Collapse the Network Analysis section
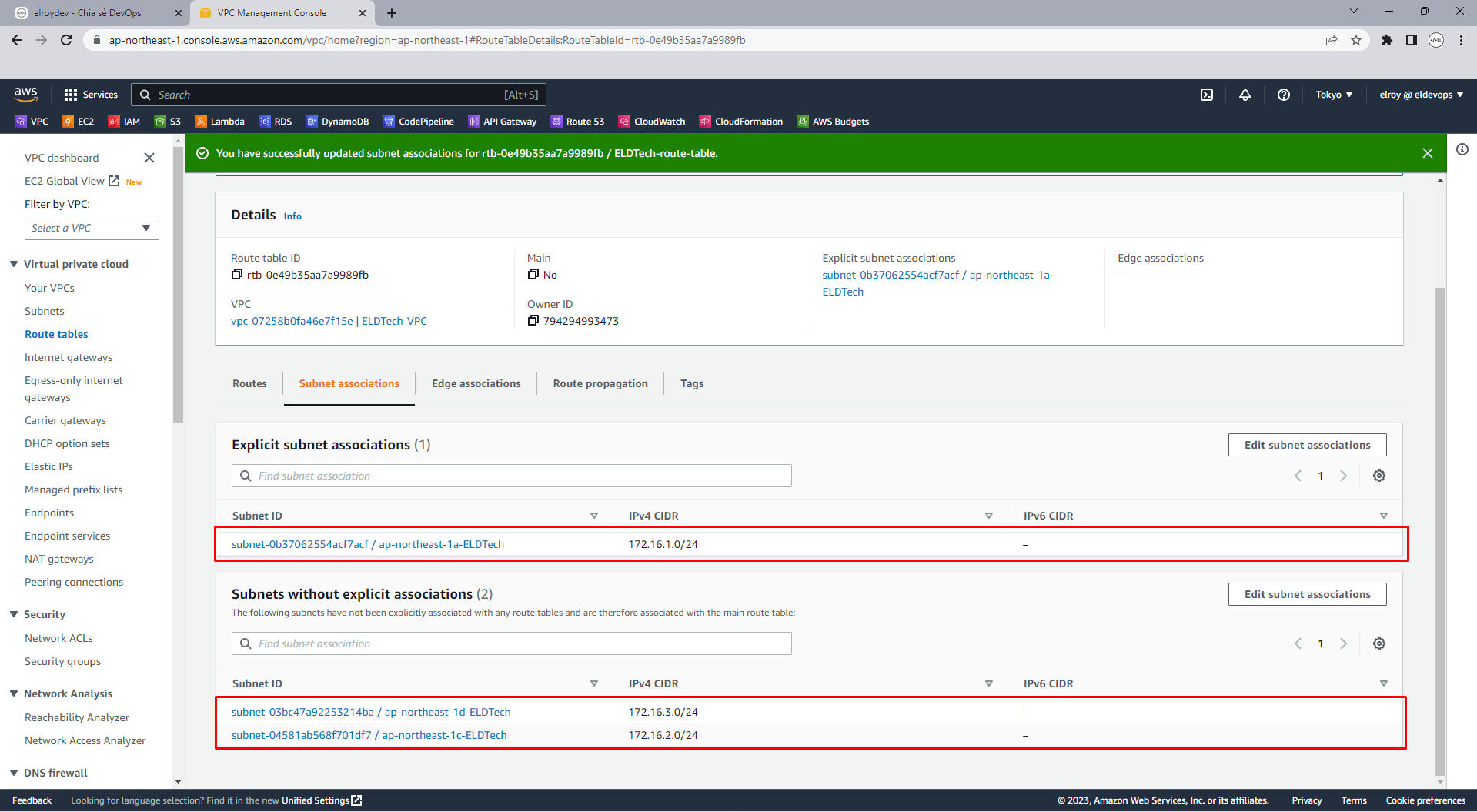The width and height of the screenshot is (1477, 812). pos(14,693)
